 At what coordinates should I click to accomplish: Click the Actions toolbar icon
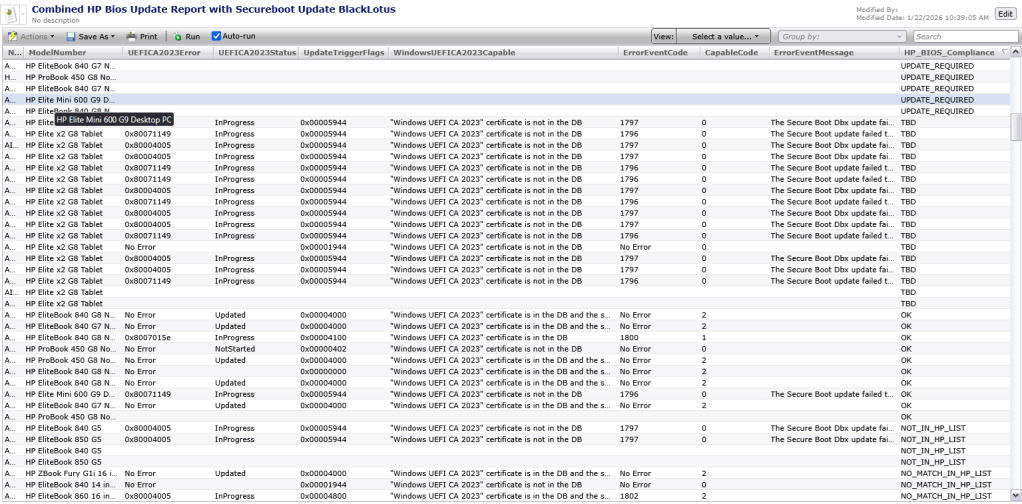pos(12,36)
